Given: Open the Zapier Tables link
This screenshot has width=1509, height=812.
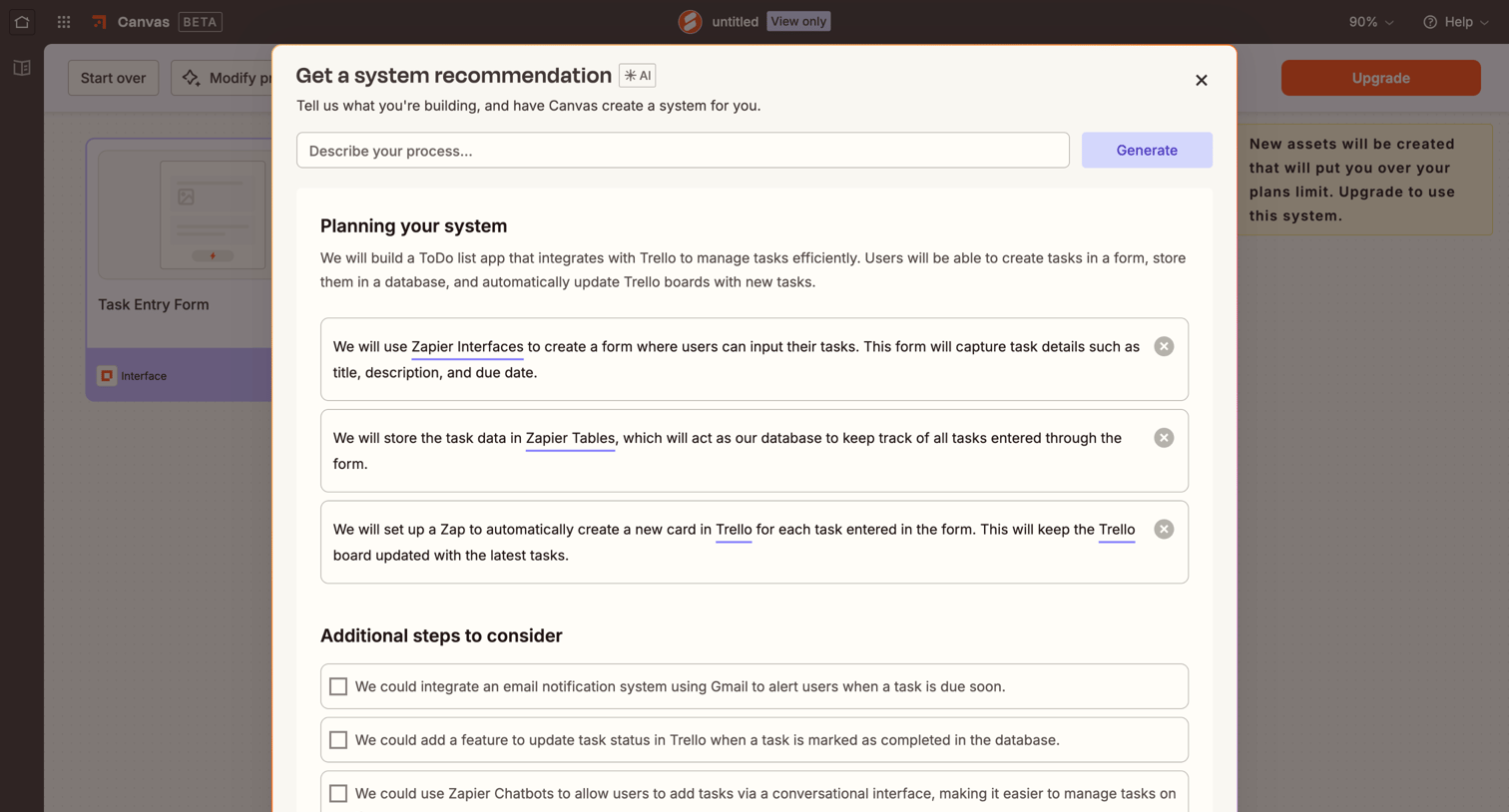Looking at the screenshot, I should 570,438.
